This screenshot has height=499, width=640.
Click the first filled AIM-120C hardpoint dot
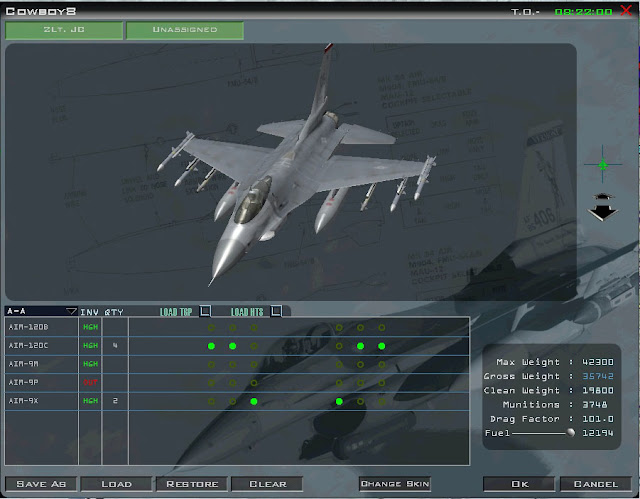211,346
